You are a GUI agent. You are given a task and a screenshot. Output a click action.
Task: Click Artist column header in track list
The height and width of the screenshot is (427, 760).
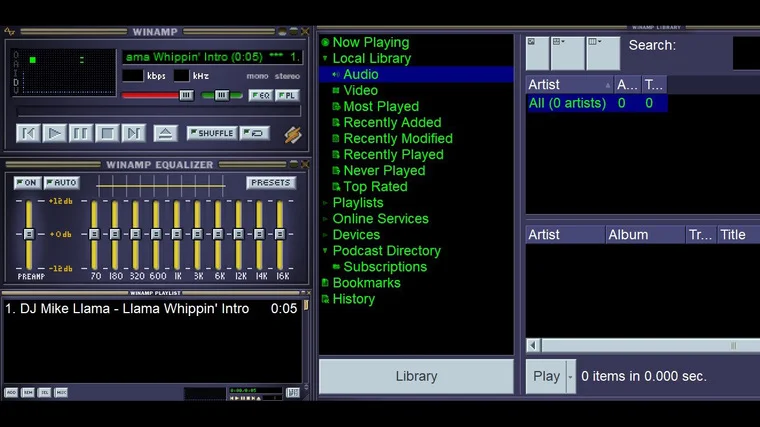click(x=565, y=235)
